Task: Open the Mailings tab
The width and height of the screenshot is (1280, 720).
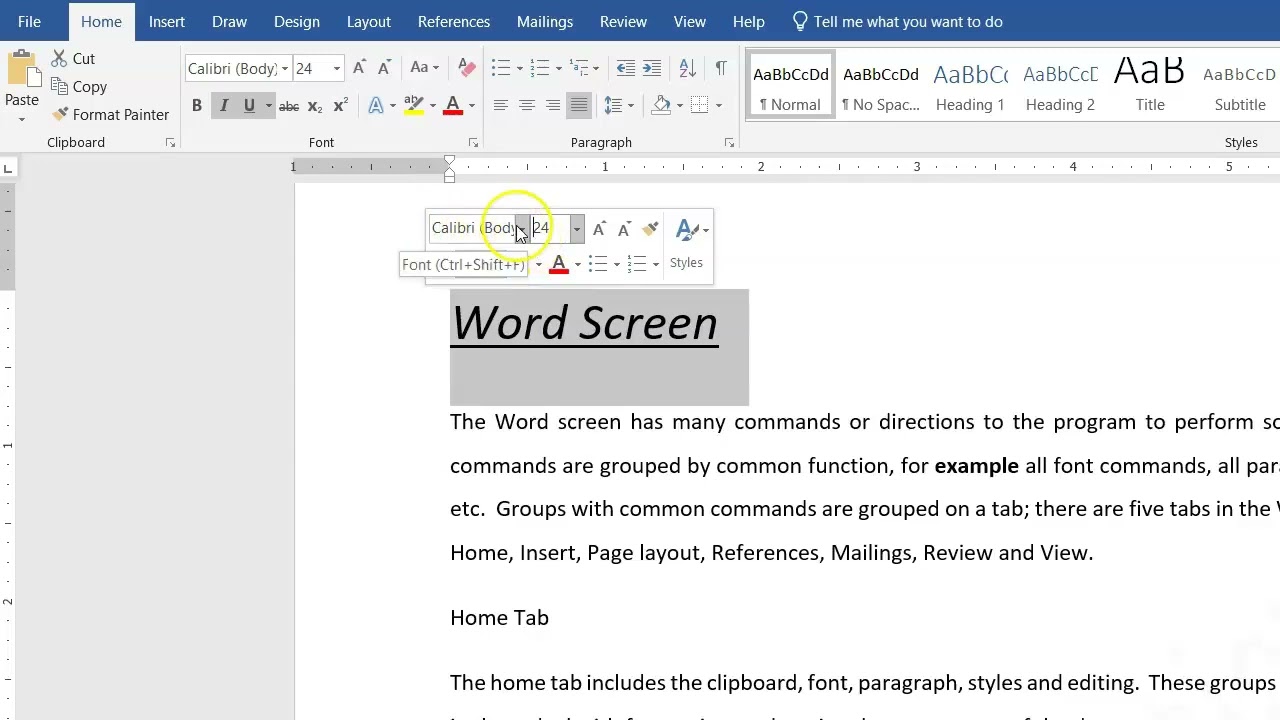Action: (x=545, y=21)
